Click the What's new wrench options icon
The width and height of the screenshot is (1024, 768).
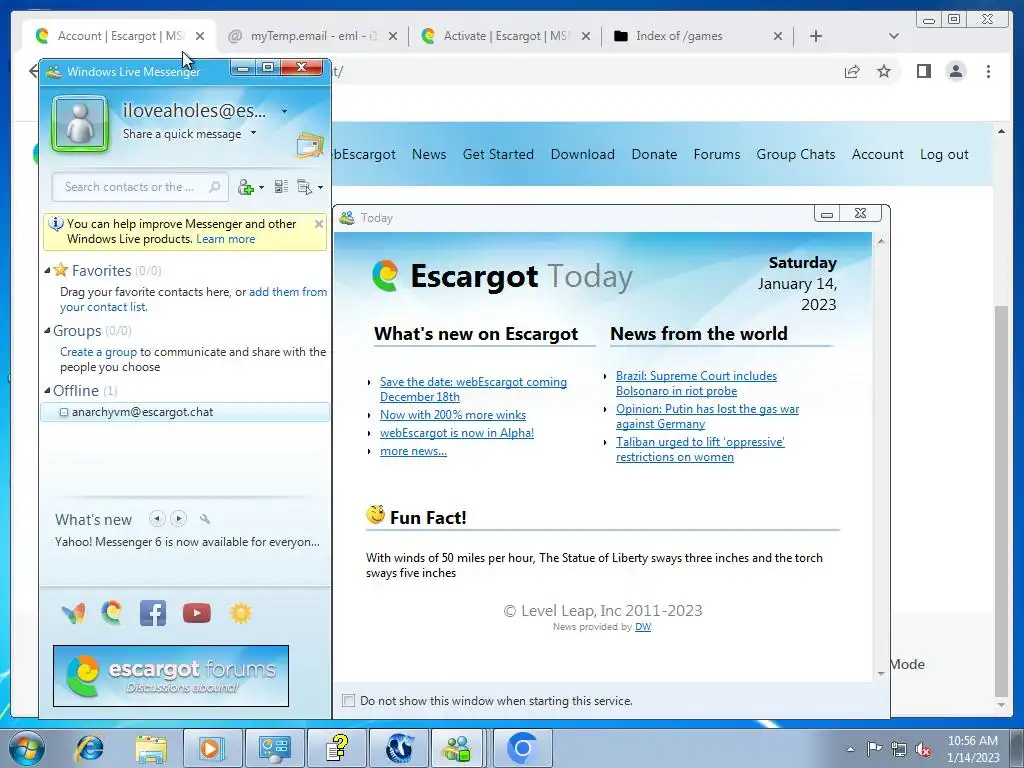205,519
